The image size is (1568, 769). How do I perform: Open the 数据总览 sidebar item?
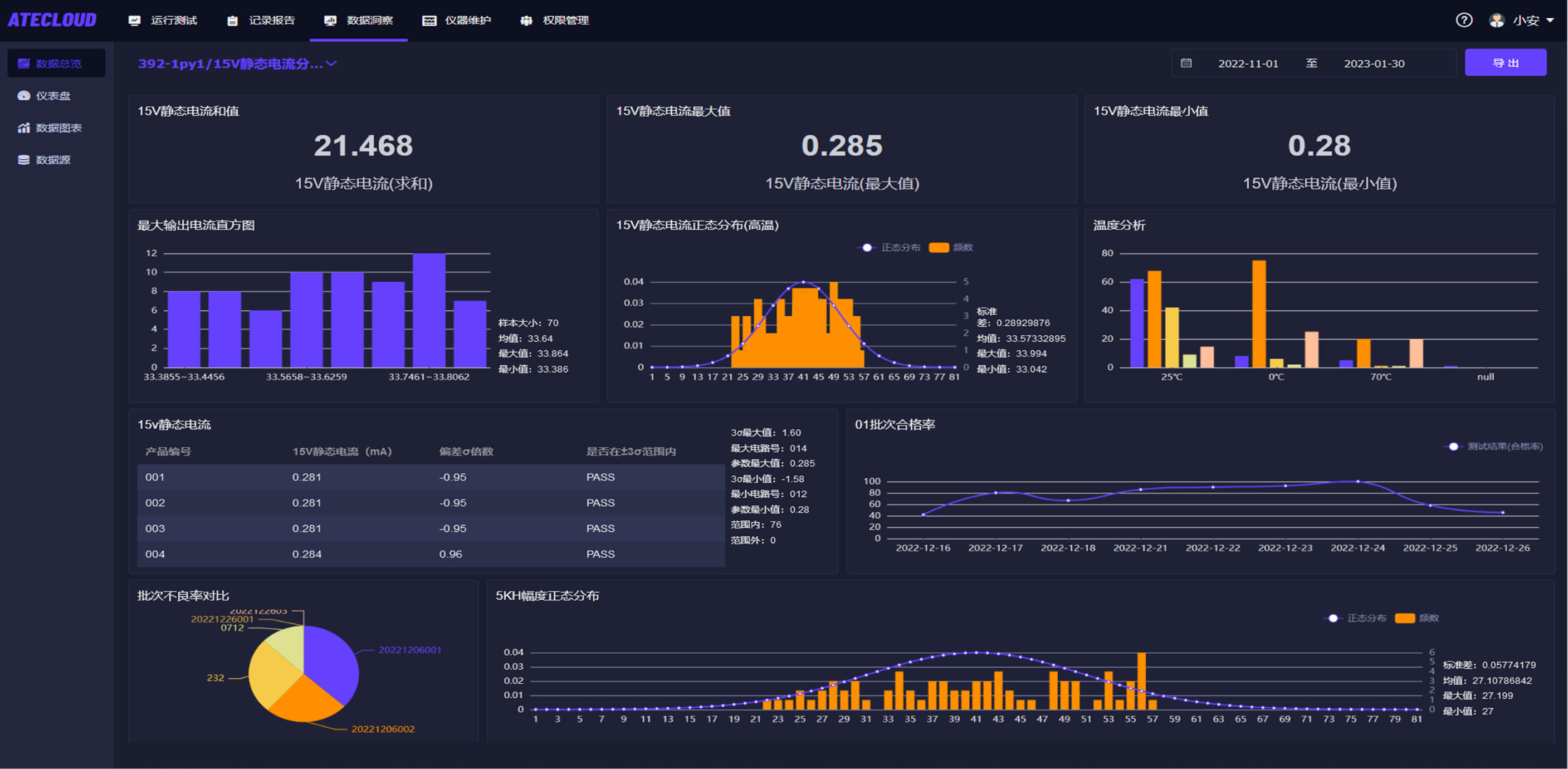[56, 63]
